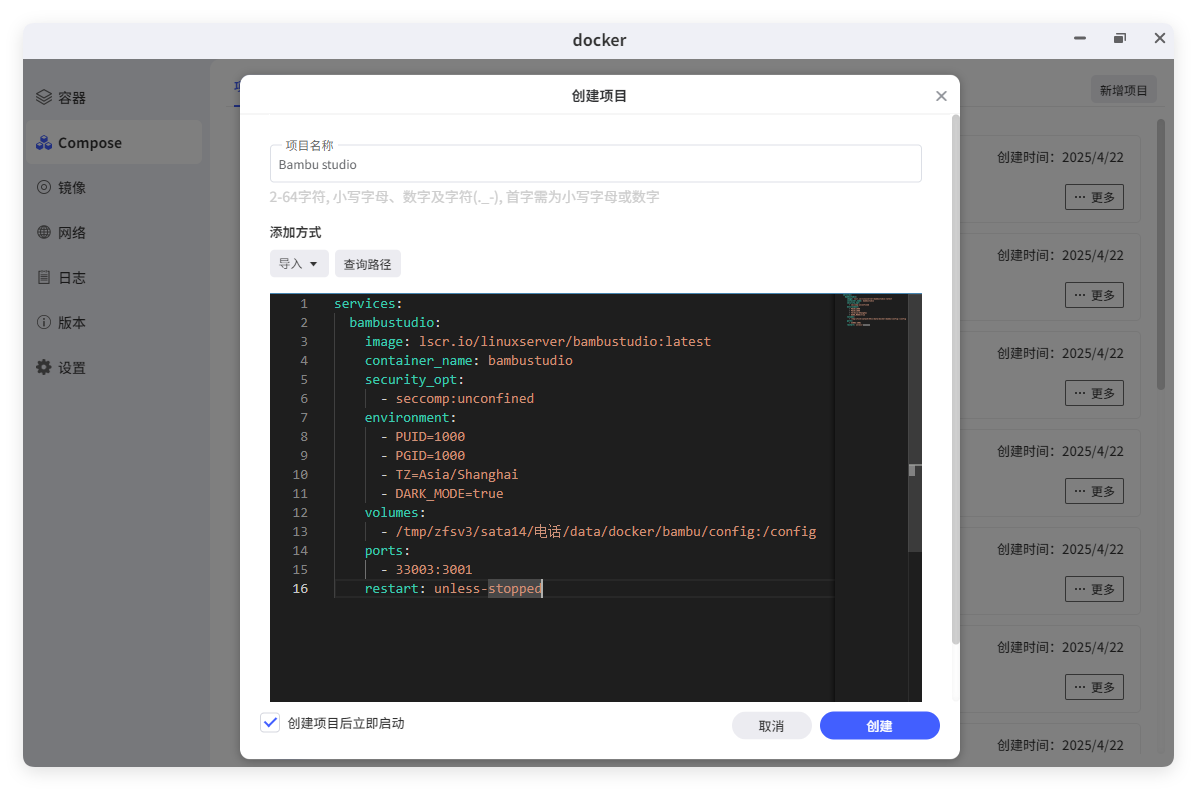1197x790 pixels.
Task: Click line 1 'services:' in the editor
Action: pos(368,303)
